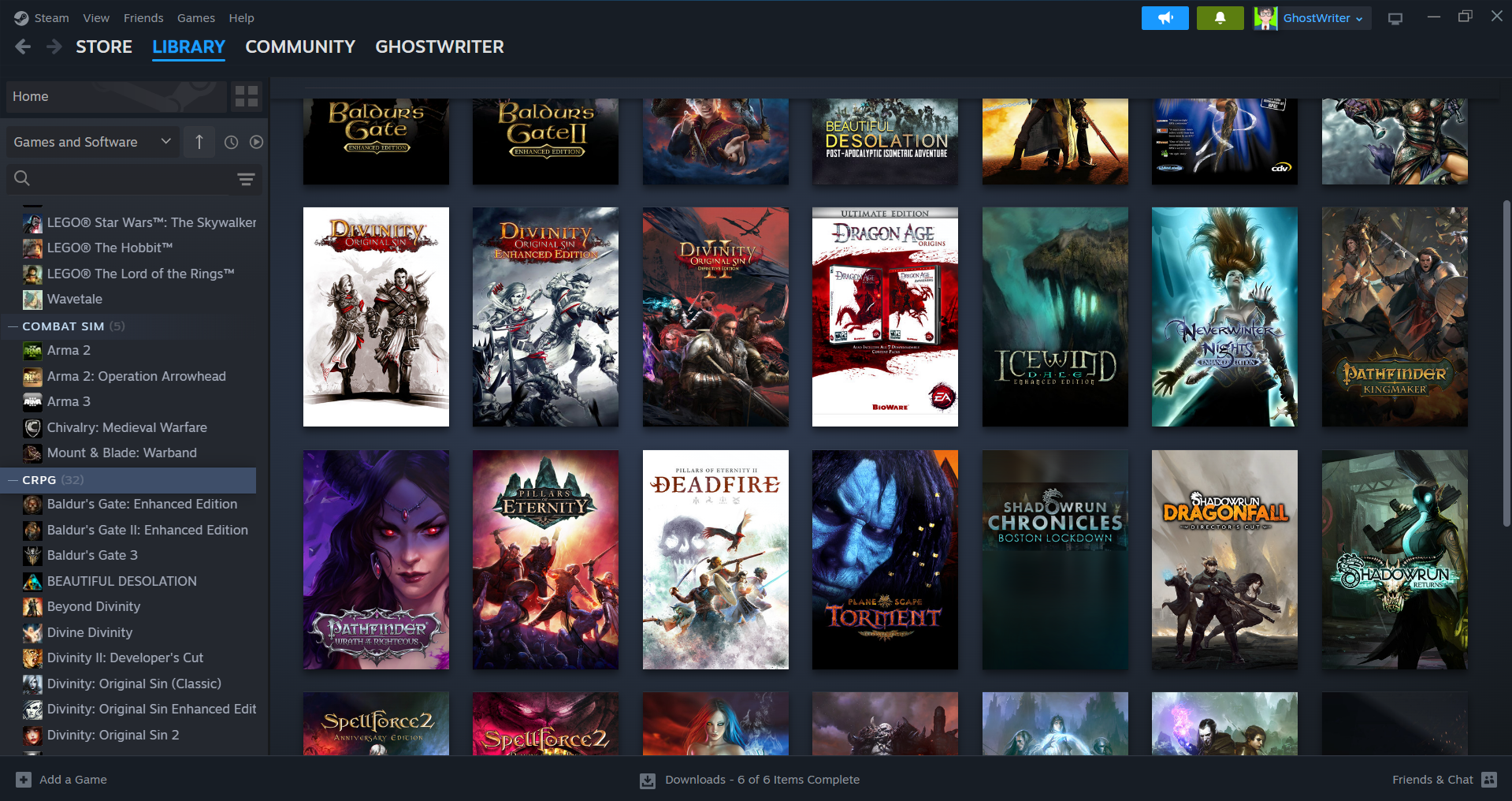
Task: Open the Games and Software dropdown
Action: (x=91, y=142)
